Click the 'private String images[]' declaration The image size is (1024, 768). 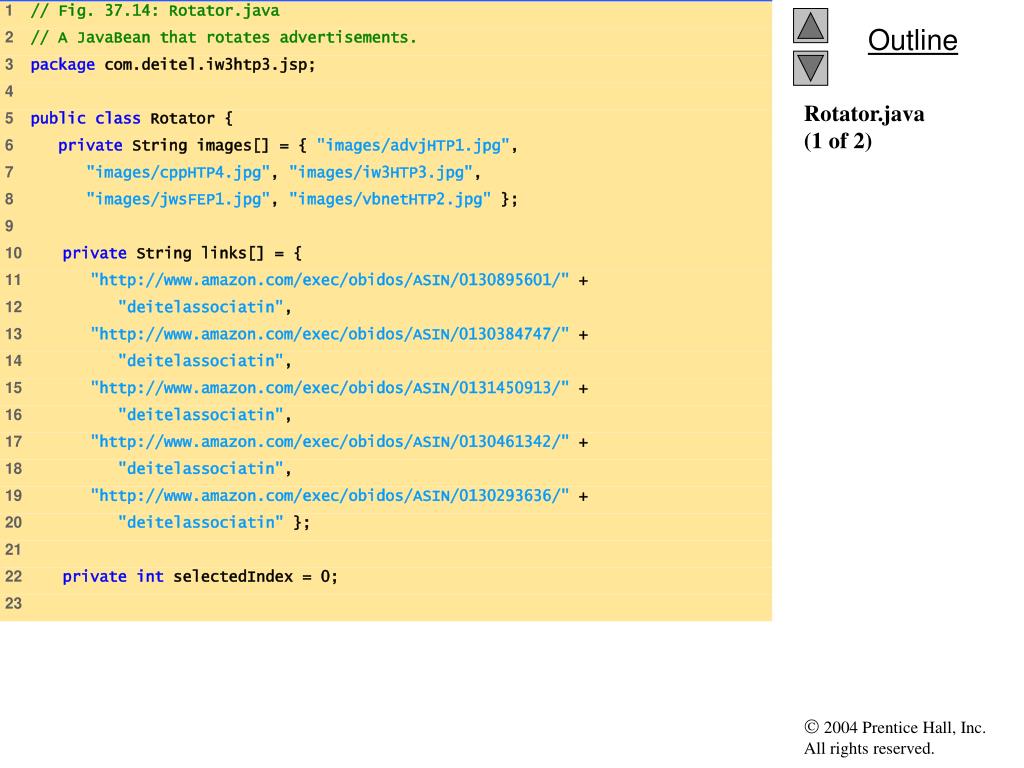click(163, 146)
